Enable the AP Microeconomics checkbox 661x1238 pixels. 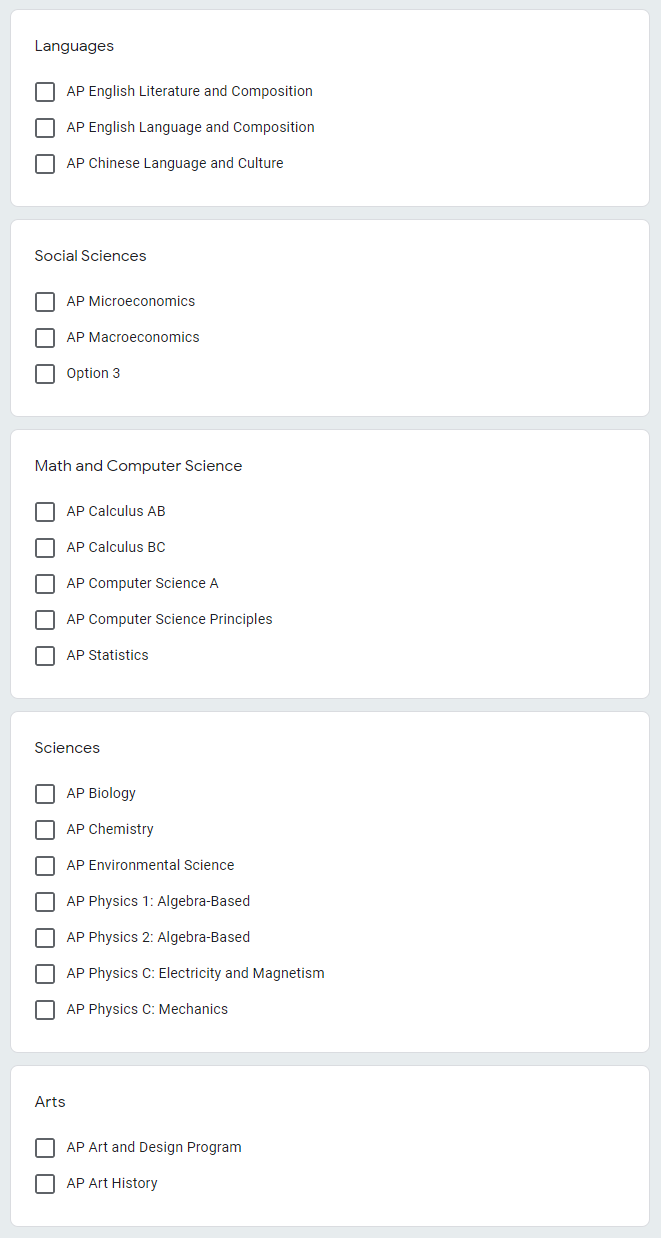click(x=45, y=302)
